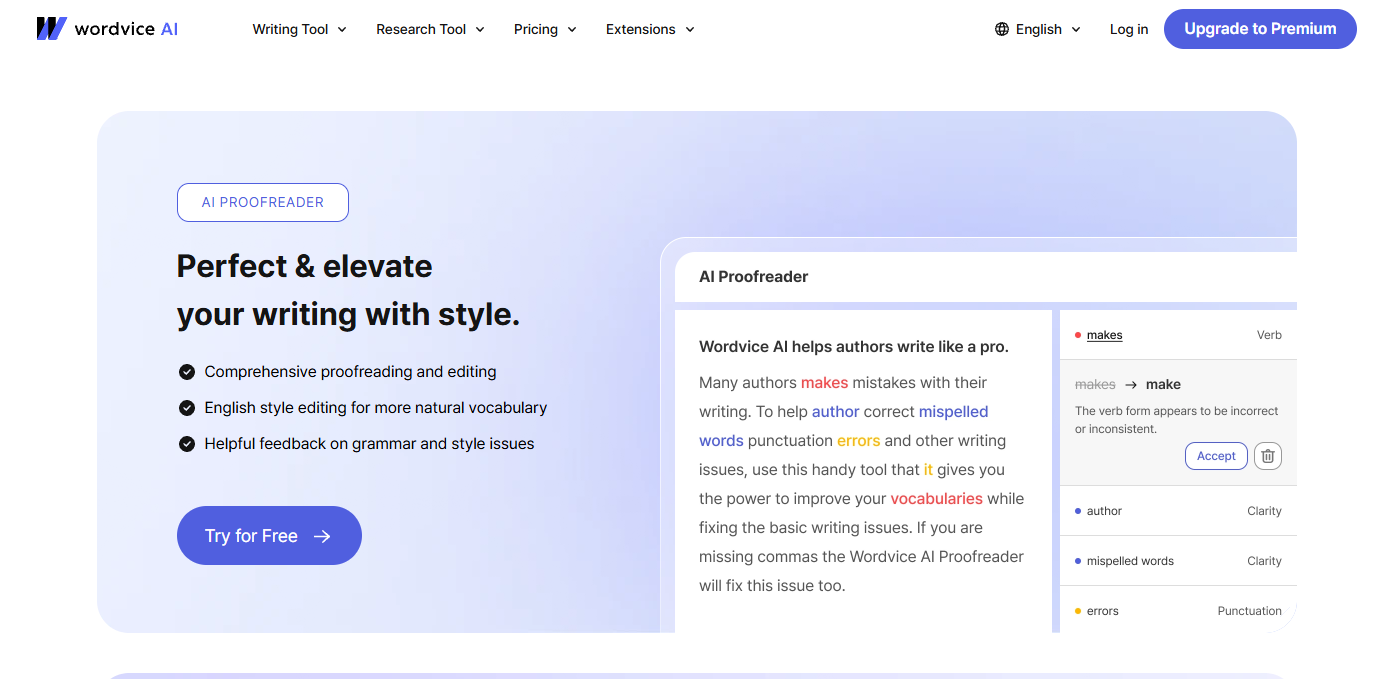The height and width of the screenshot is (679, 1388).
Task: Click checkmark icon beside Comprehensive proofreading
Action: [187, 372]
